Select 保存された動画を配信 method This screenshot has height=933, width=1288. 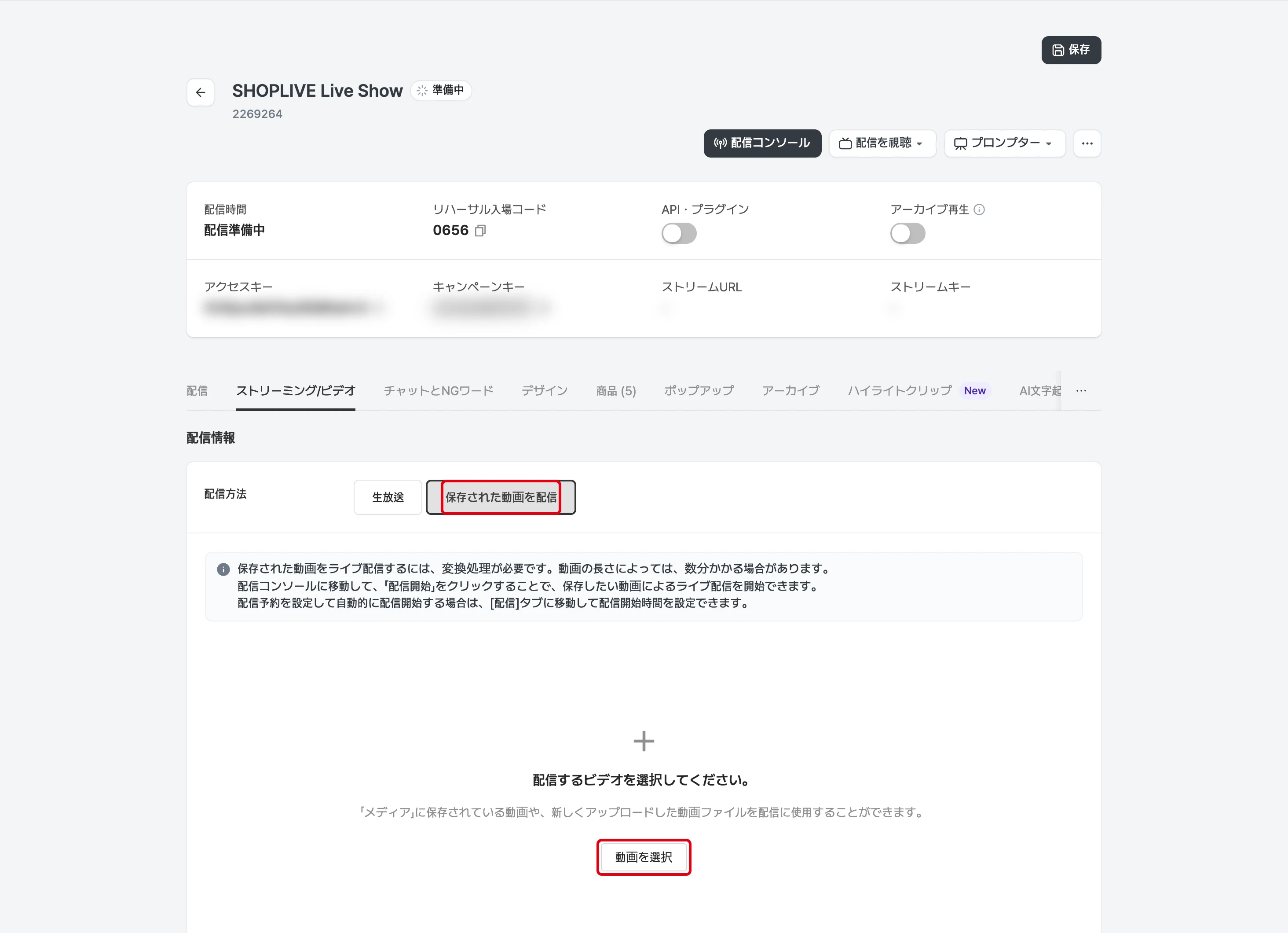[x=501, y=497]
